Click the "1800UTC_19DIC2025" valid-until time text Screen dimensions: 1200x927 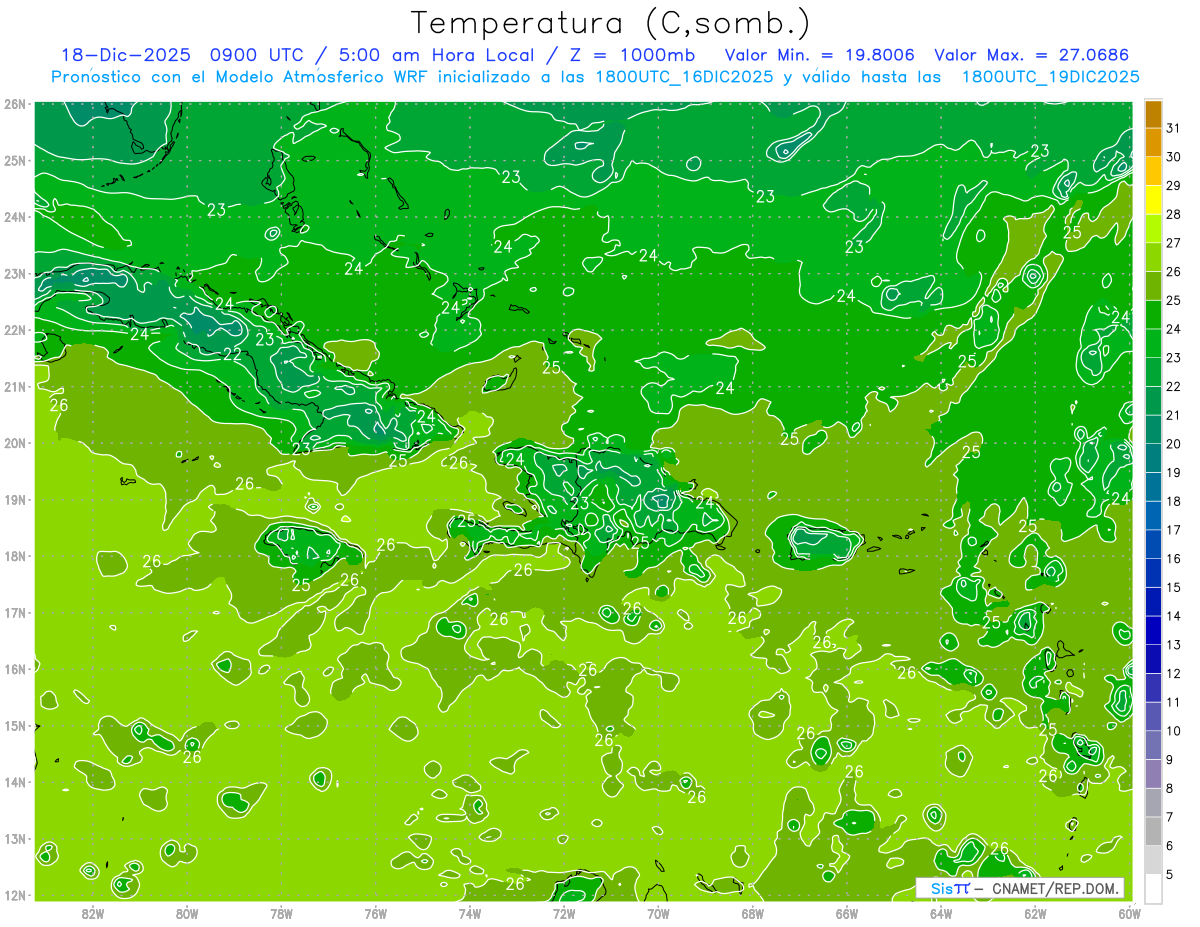pos(1050,77)
